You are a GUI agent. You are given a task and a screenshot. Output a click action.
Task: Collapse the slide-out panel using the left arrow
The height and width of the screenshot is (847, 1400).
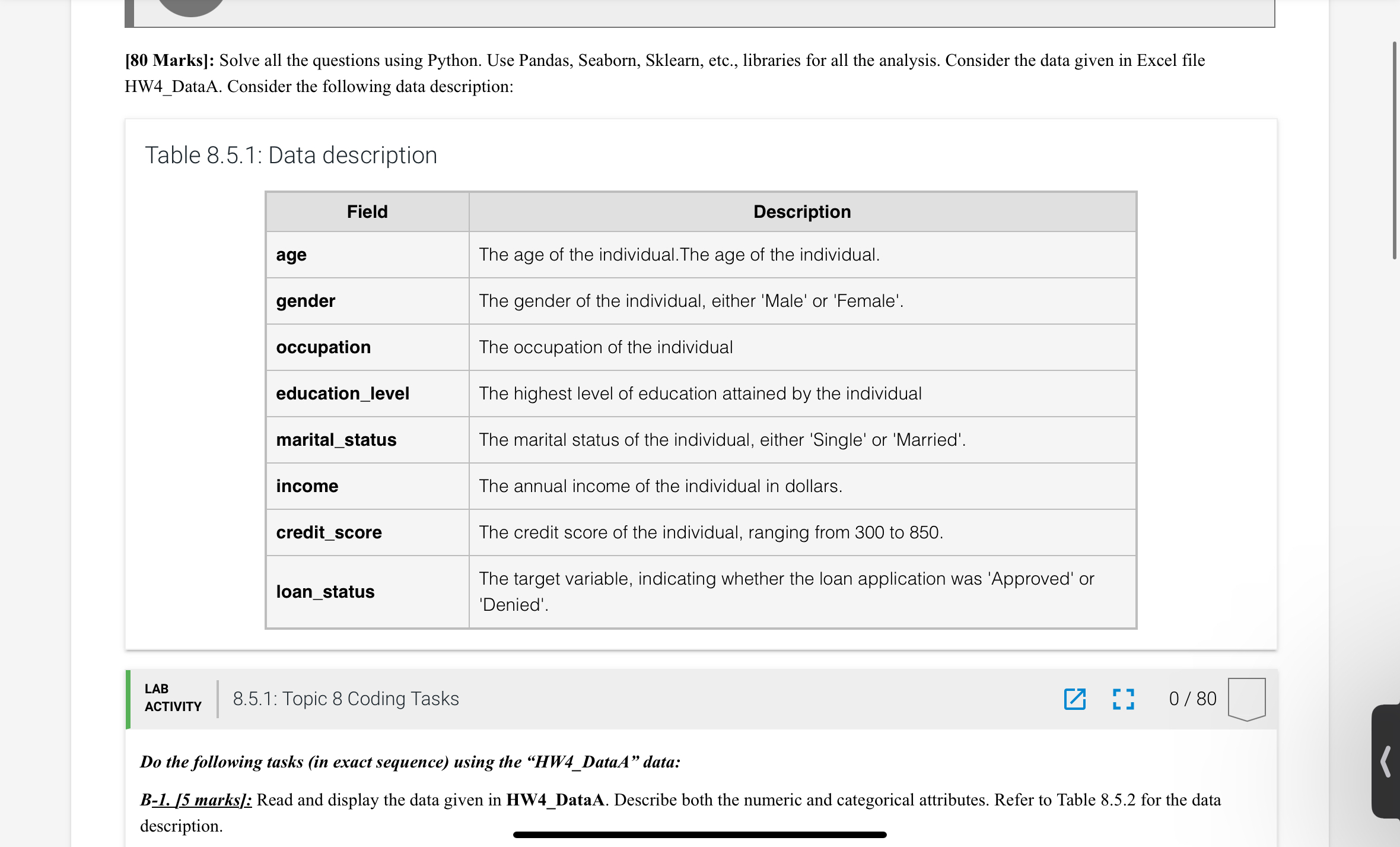(1386, 760)
